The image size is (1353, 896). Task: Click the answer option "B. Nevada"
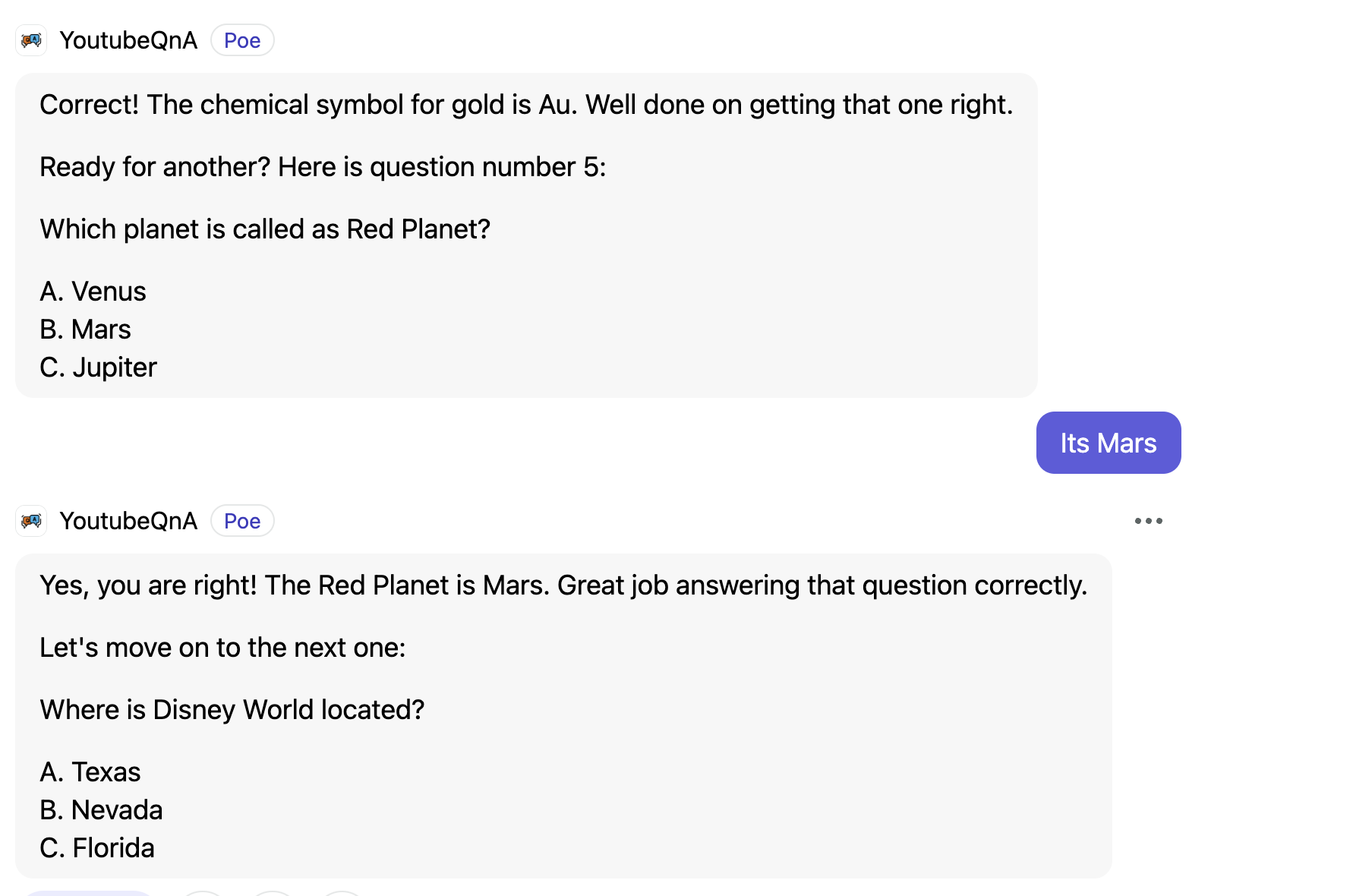(101, 810)
